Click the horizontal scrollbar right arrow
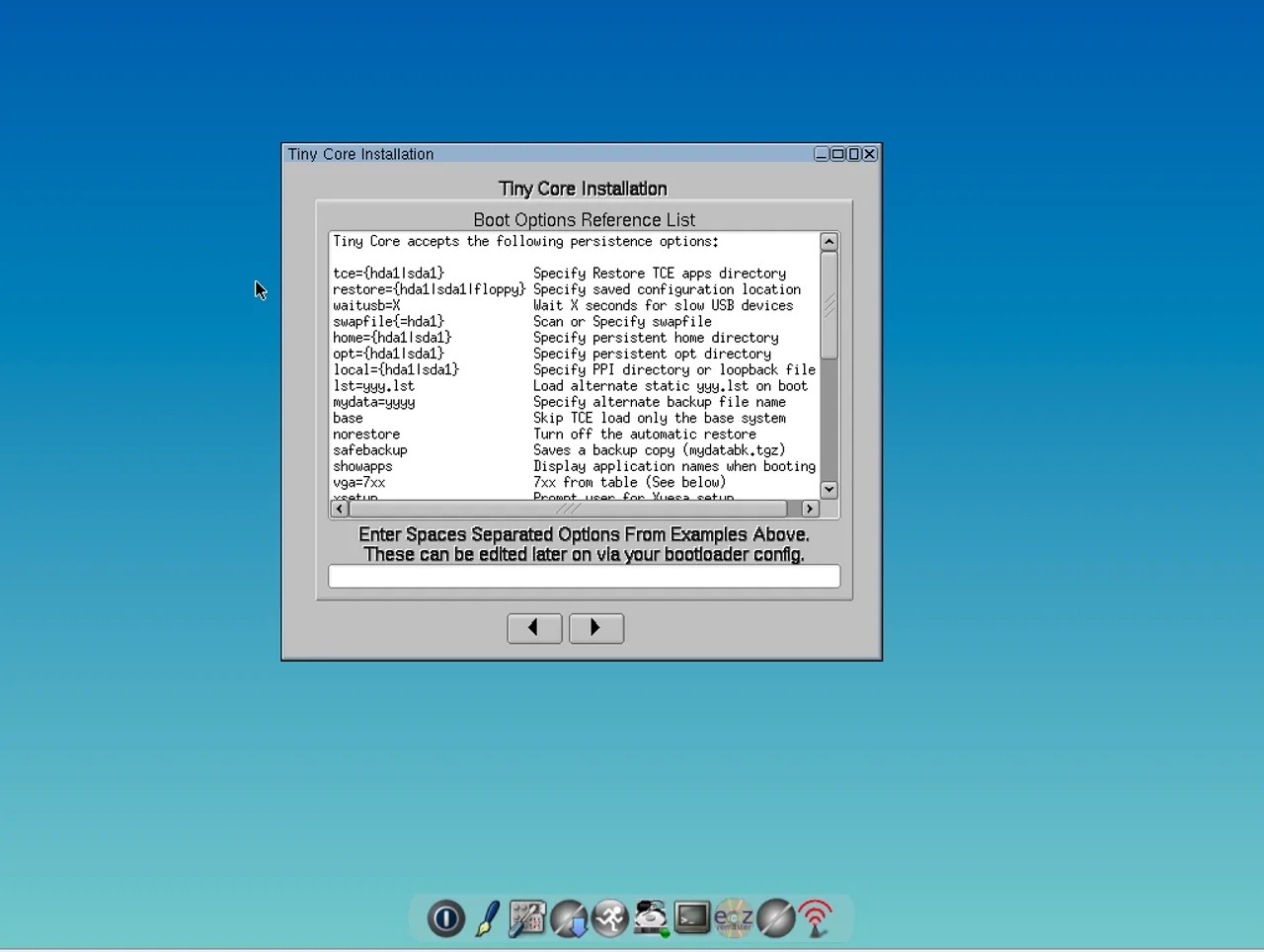1264x952 pixels. (x=810, y=509)
